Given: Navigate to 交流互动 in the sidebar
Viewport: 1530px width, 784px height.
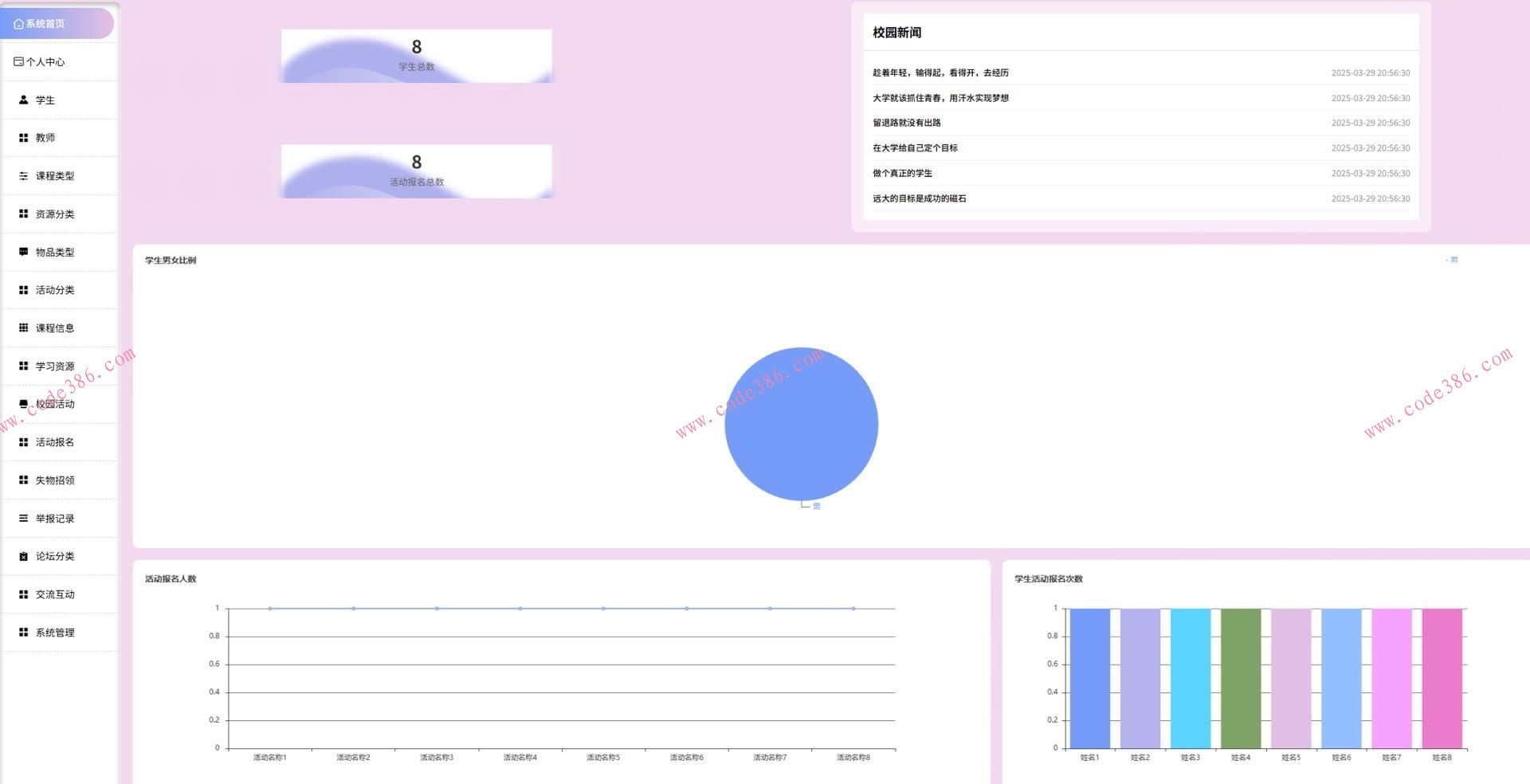Looking at the screenshot, I should pos(60,594).
